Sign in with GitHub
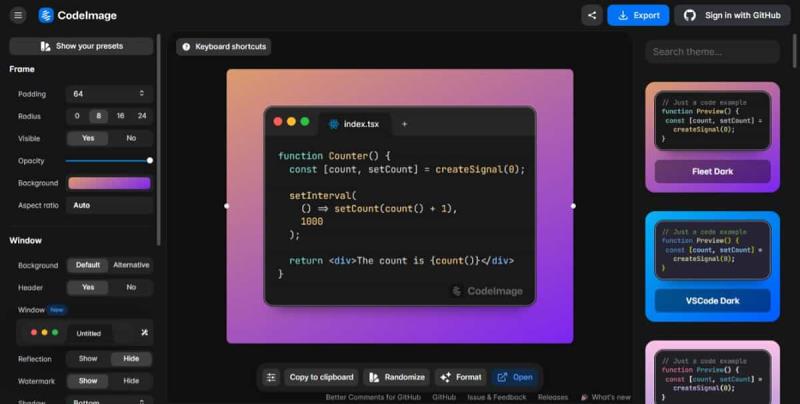The image size is (800, 404). 732,15
